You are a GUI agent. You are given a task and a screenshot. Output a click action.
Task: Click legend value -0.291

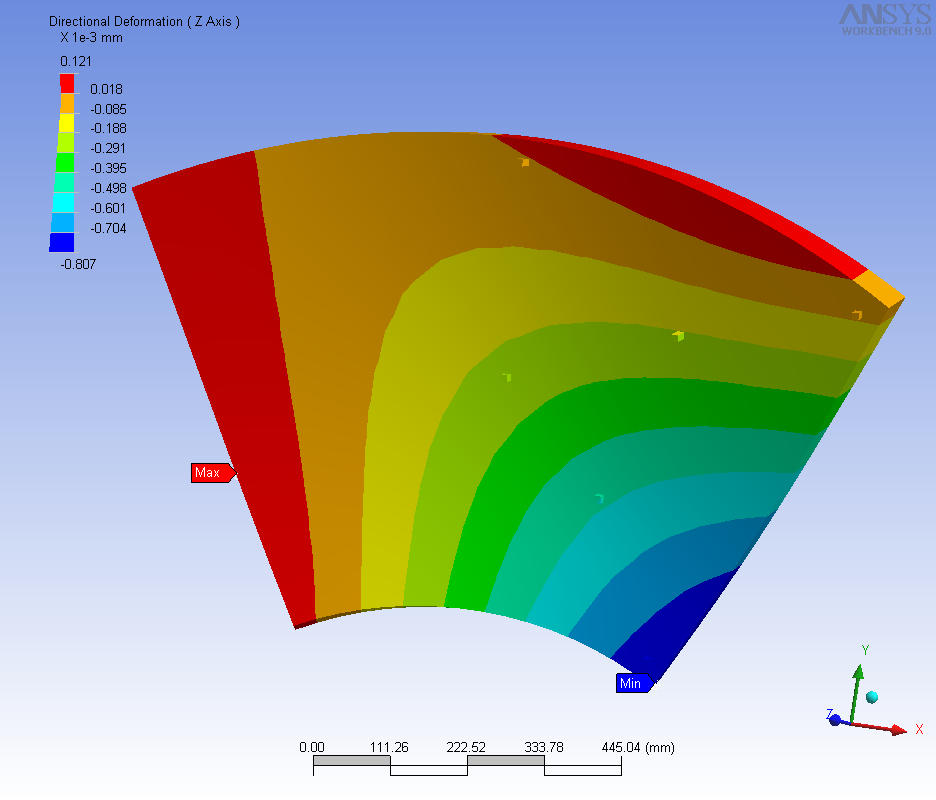click(x=108, y=148)
